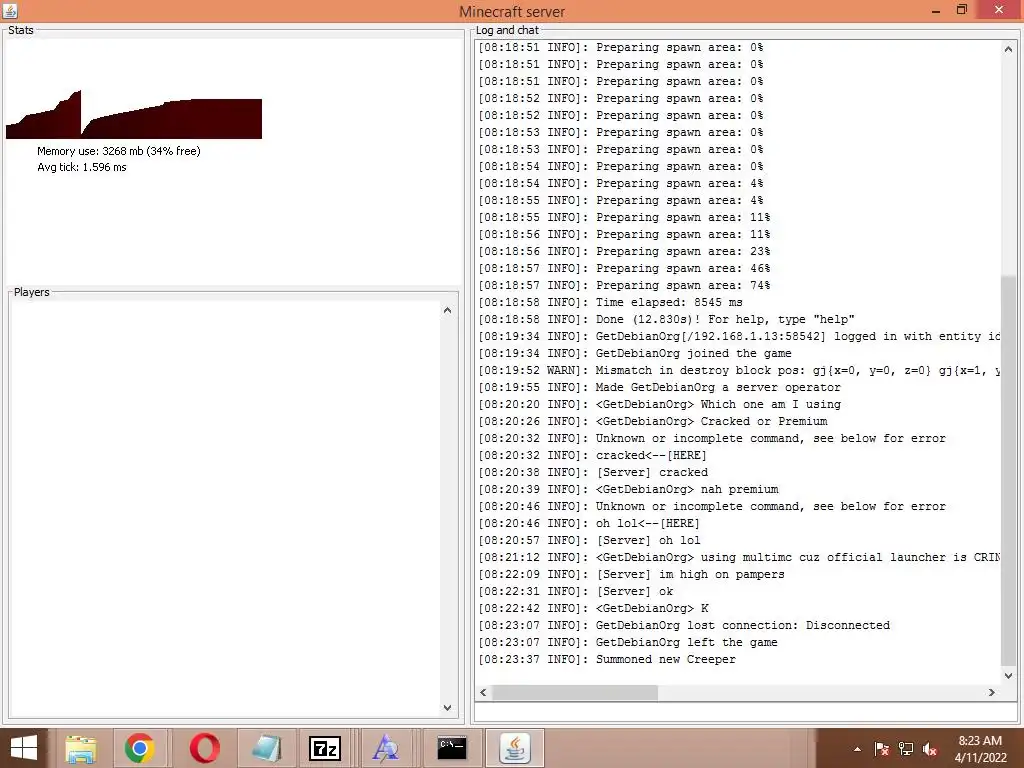This screenshot has width=1024, height=768.
Task: Click Players list scroll down arrow
Action: click(x=447, y=707)
